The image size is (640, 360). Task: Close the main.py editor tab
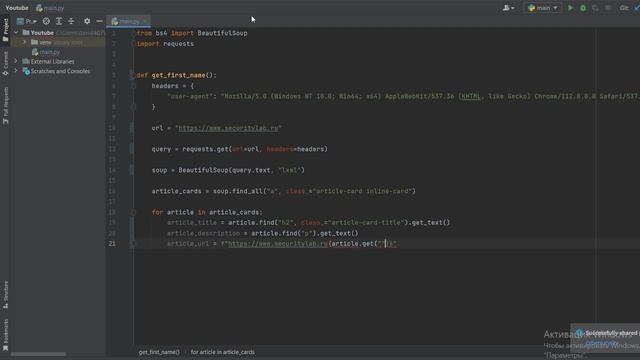pos(145,21)
